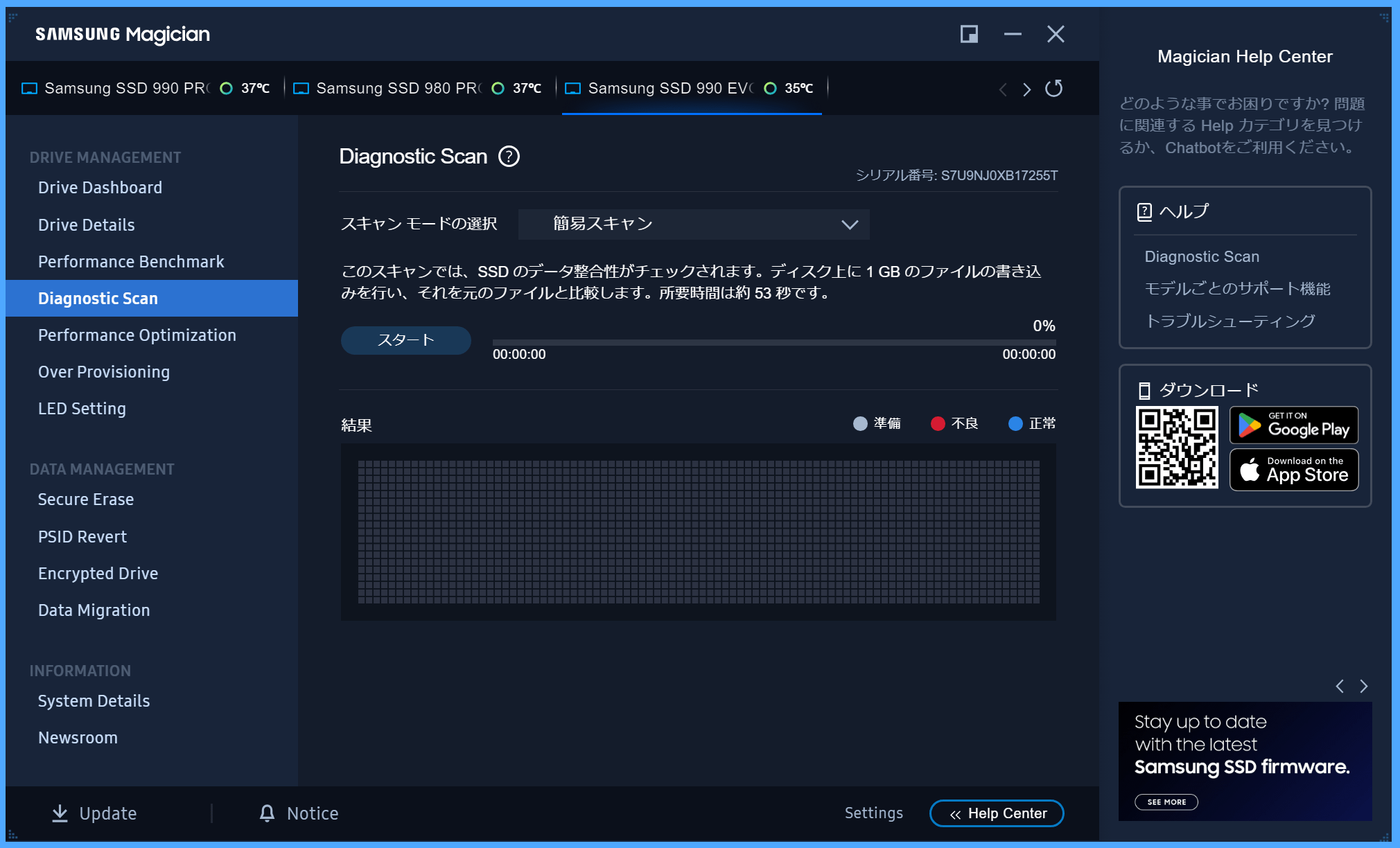Go to the next banner in the Help Center

point(1363,686)
